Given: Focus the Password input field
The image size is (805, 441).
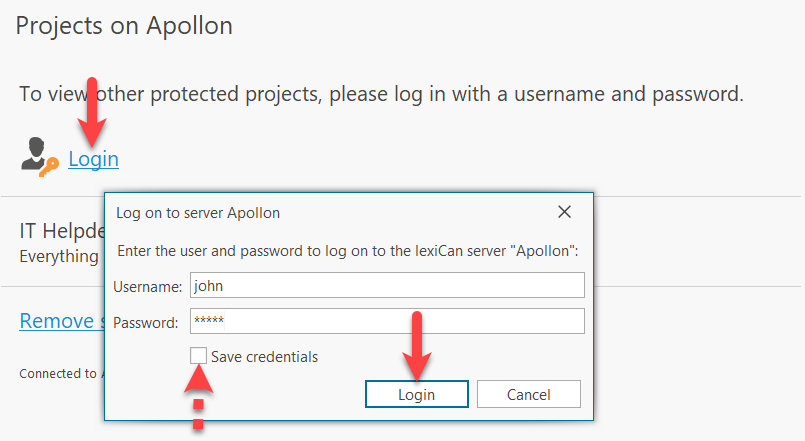Looking at the screenshot, I should point(386,322).
